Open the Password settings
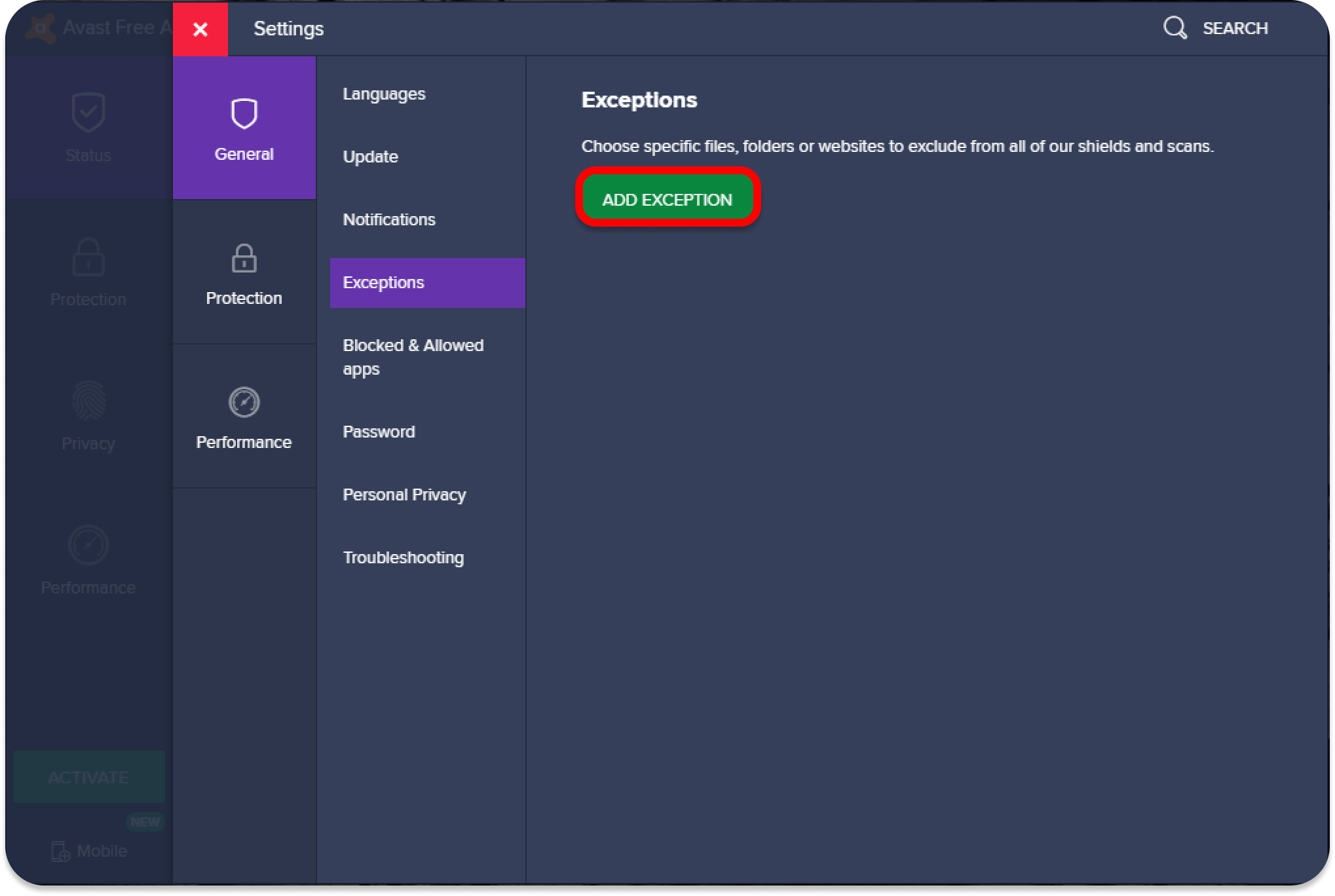Viewport: 1335px width, 896px height. point(379,432)
